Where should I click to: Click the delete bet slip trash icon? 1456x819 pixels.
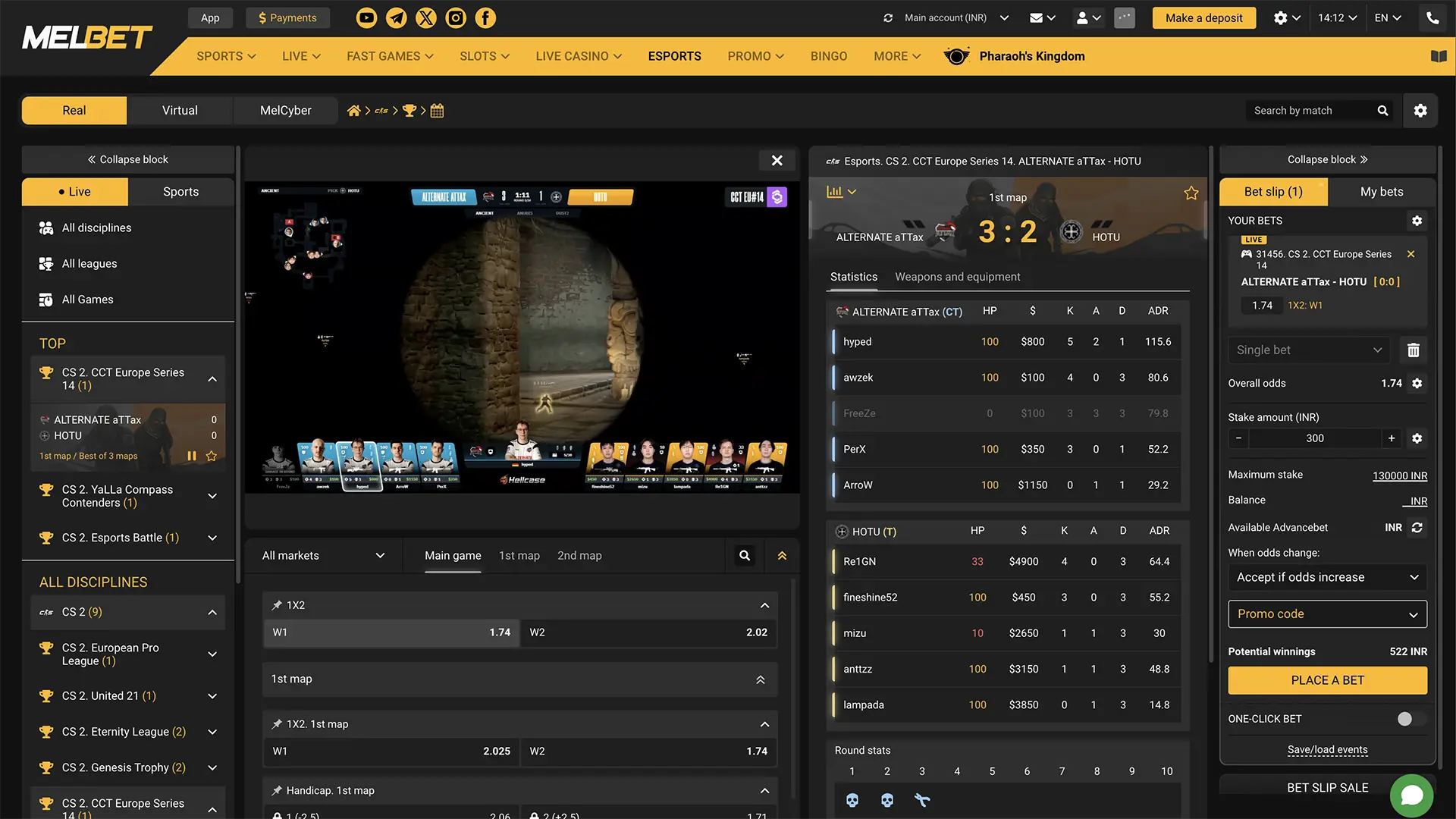pos(1413,350)
